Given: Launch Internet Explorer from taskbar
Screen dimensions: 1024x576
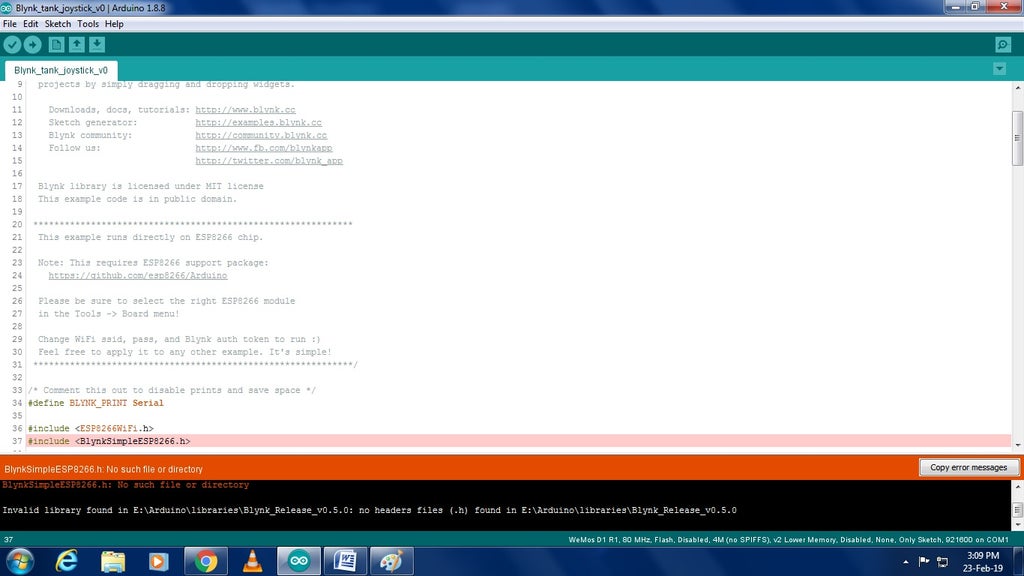Looking at the screenshot, I should pyautogui.click(x=67, y=561).
